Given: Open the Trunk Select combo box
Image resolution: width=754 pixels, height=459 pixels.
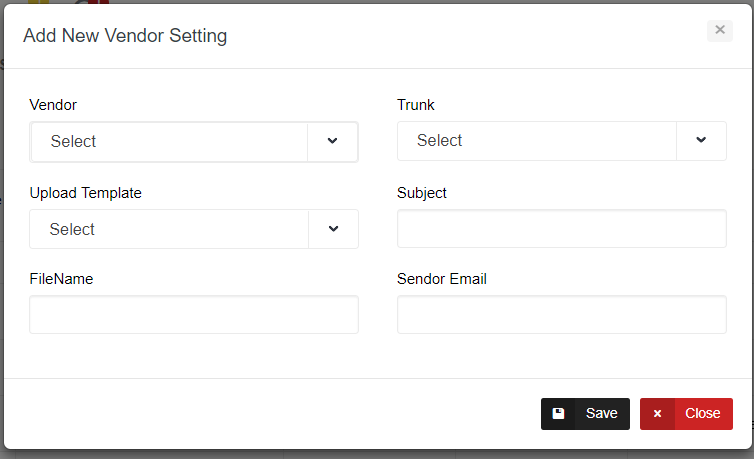Looking at the screenshot, I should pyautogui.click(x=536, y=141).
